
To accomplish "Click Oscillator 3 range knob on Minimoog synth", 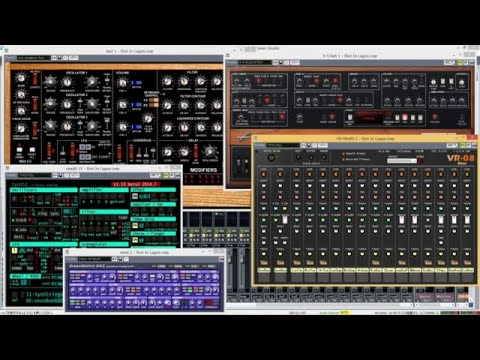I will click(x=51, y=126).
